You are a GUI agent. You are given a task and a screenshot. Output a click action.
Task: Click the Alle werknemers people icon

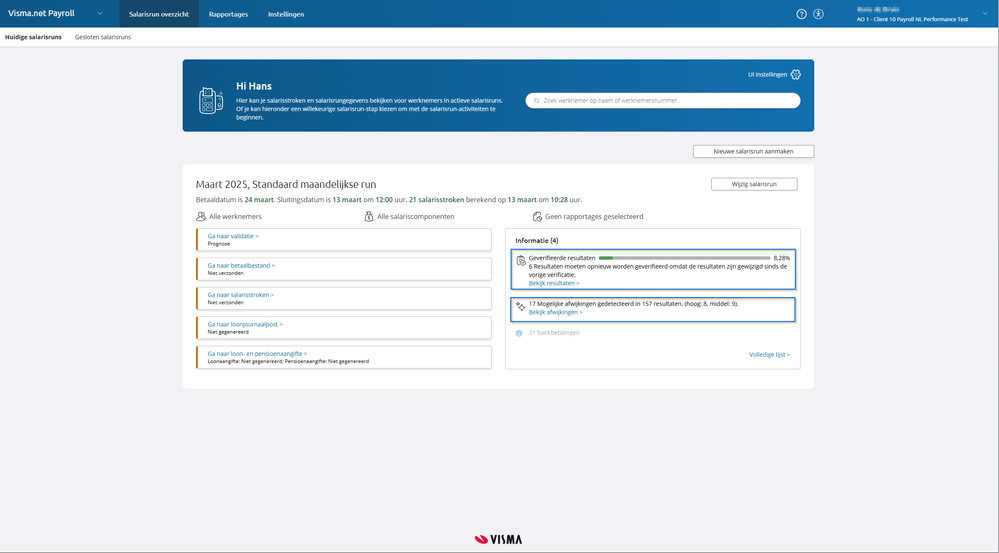[201, 217]
